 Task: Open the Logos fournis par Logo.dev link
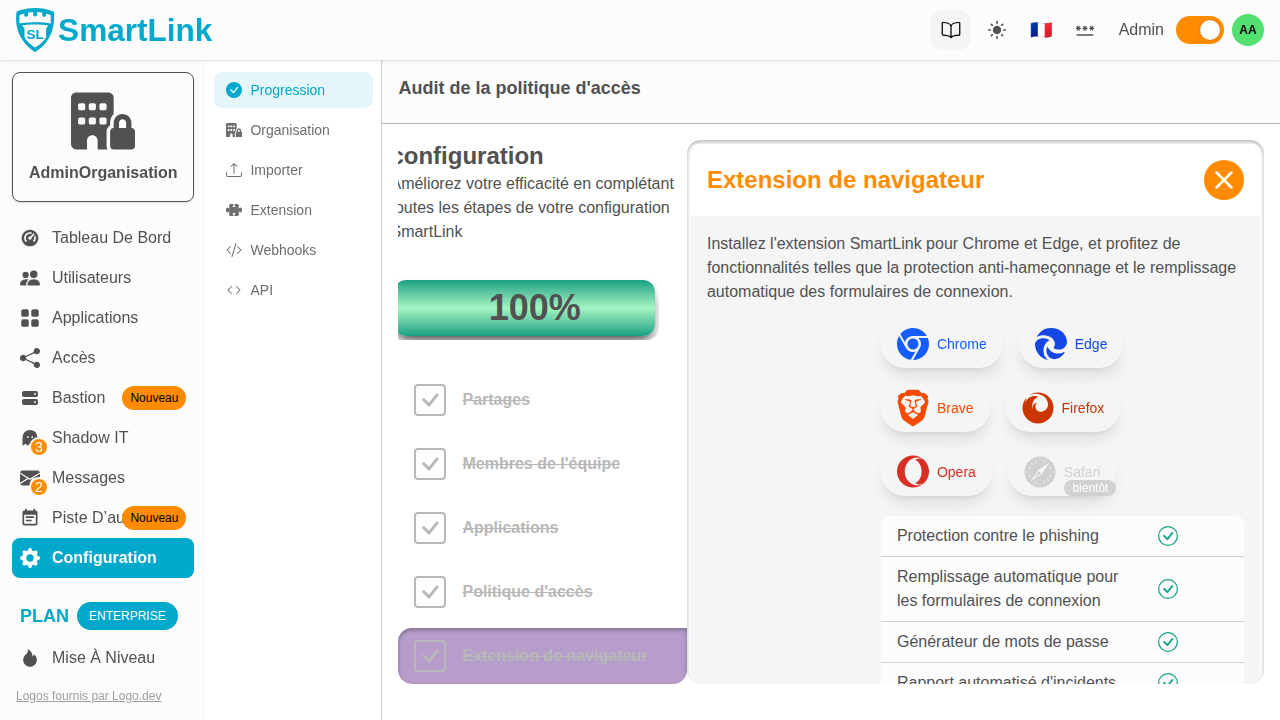click(88, 695)
